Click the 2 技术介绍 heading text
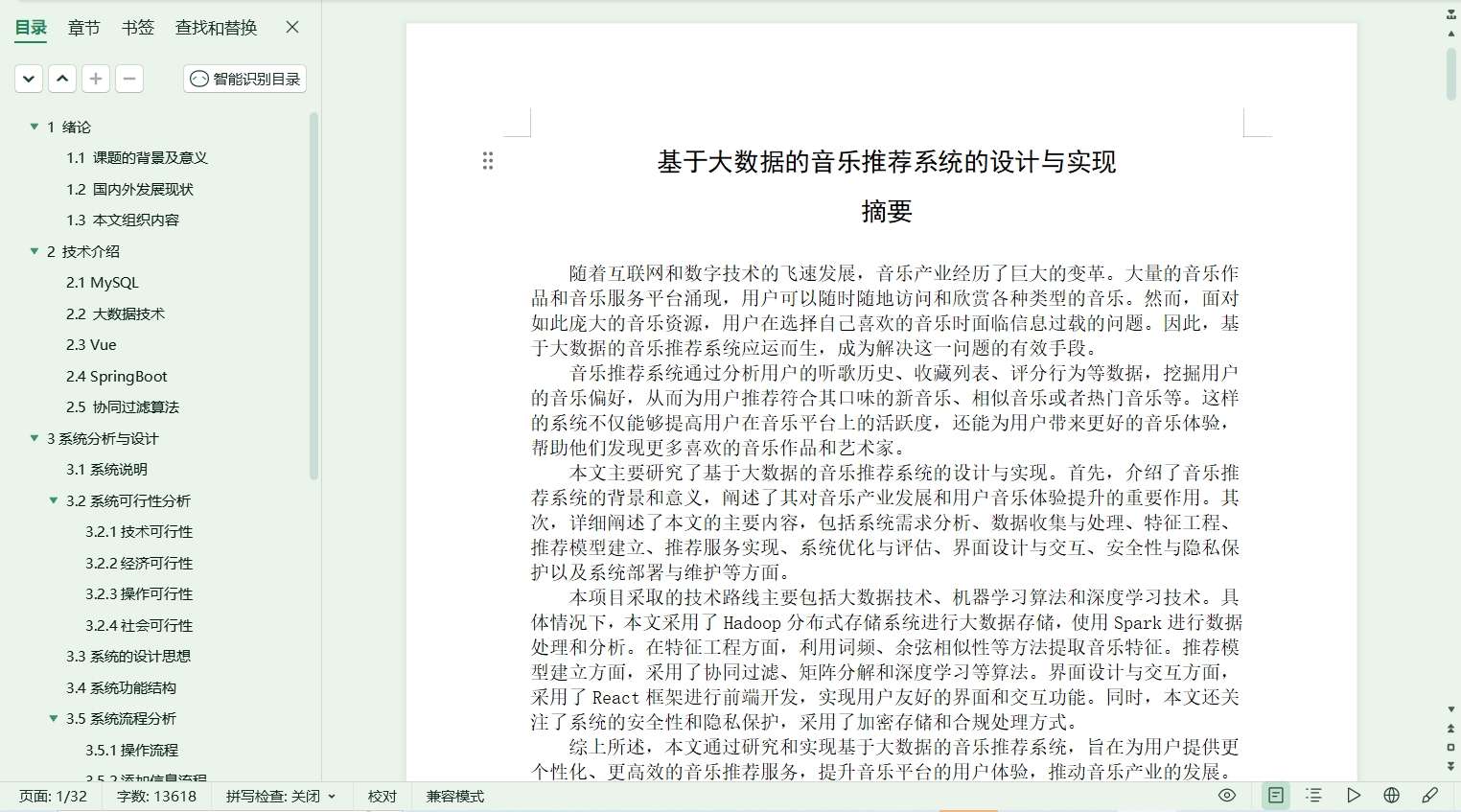Screen dimensions: 1461x812 83,251
